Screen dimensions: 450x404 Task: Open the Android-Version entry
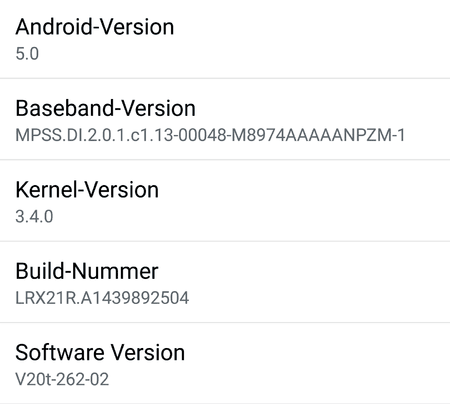[x=225, y=39]
